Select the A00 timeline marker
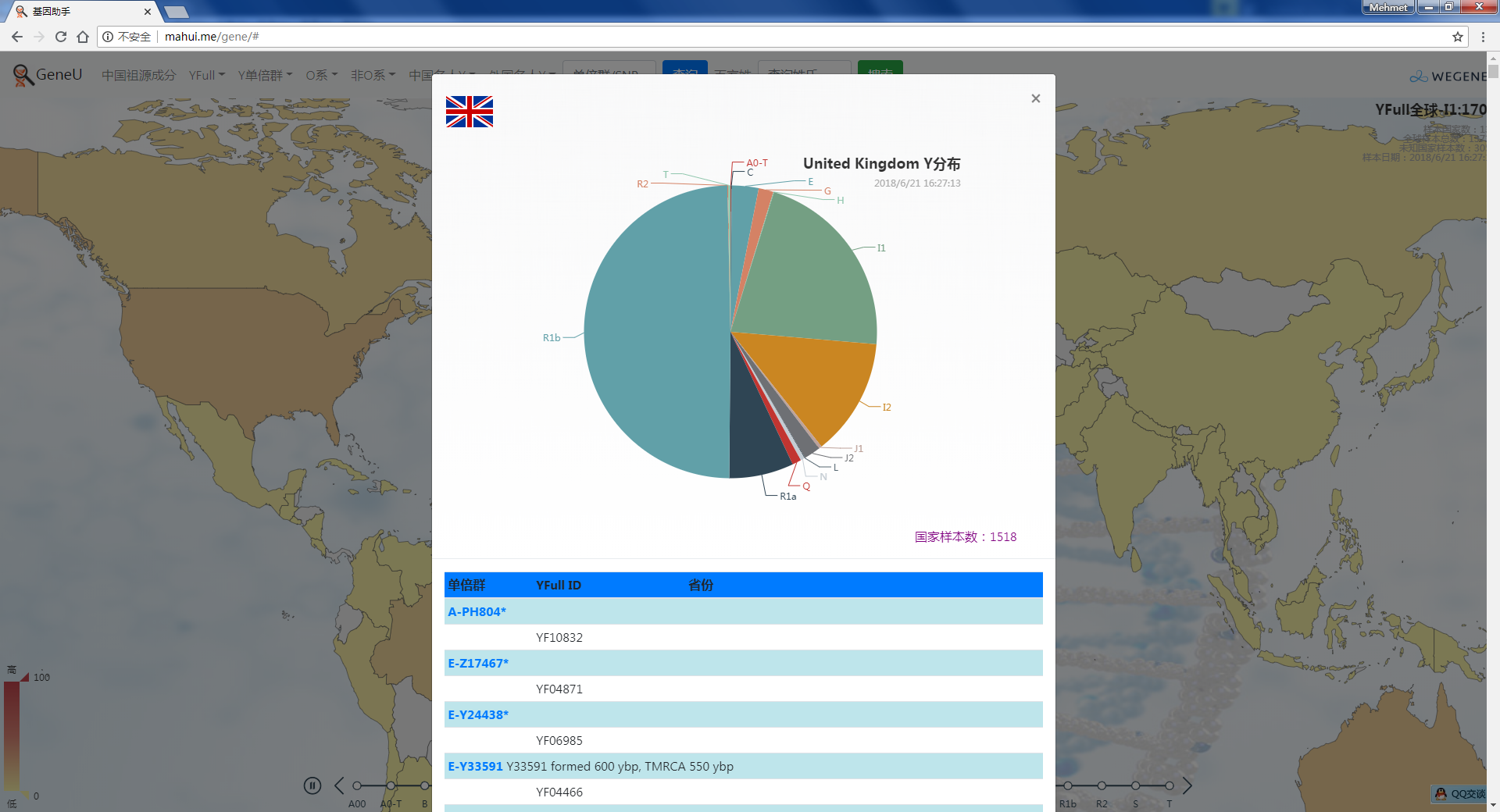 coord(357,785)
